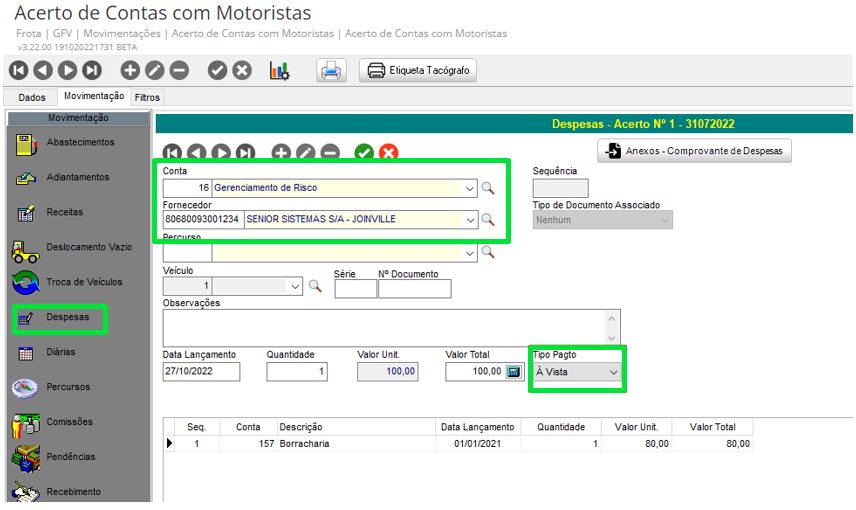
Task: Open Tipo Pagto dropdown
Action: pyautogui.click(x=577, y=372)
